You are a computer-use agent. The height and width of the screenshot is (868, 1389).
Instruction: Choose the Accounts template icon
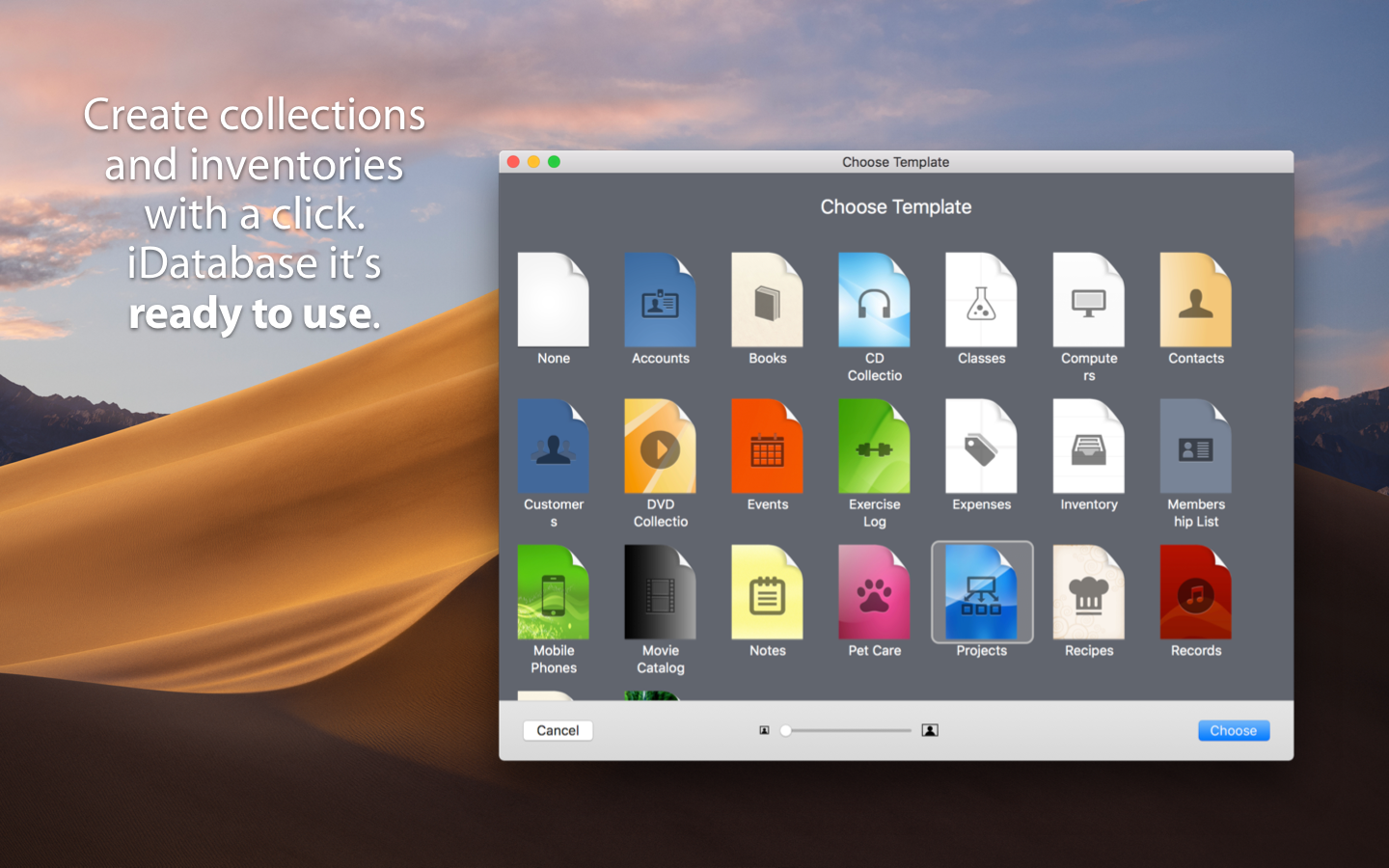click(x=660, y=300)
